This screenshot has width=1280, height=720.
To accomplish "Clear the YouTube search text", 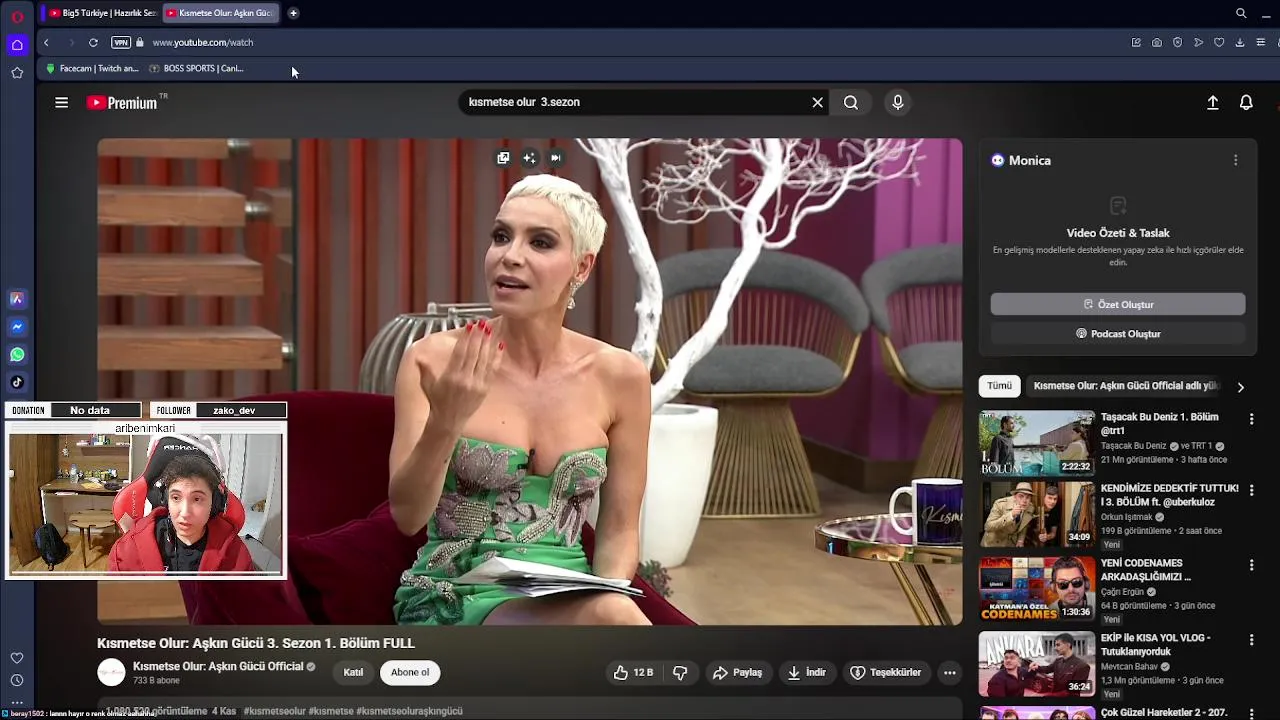I will (817, 102).
